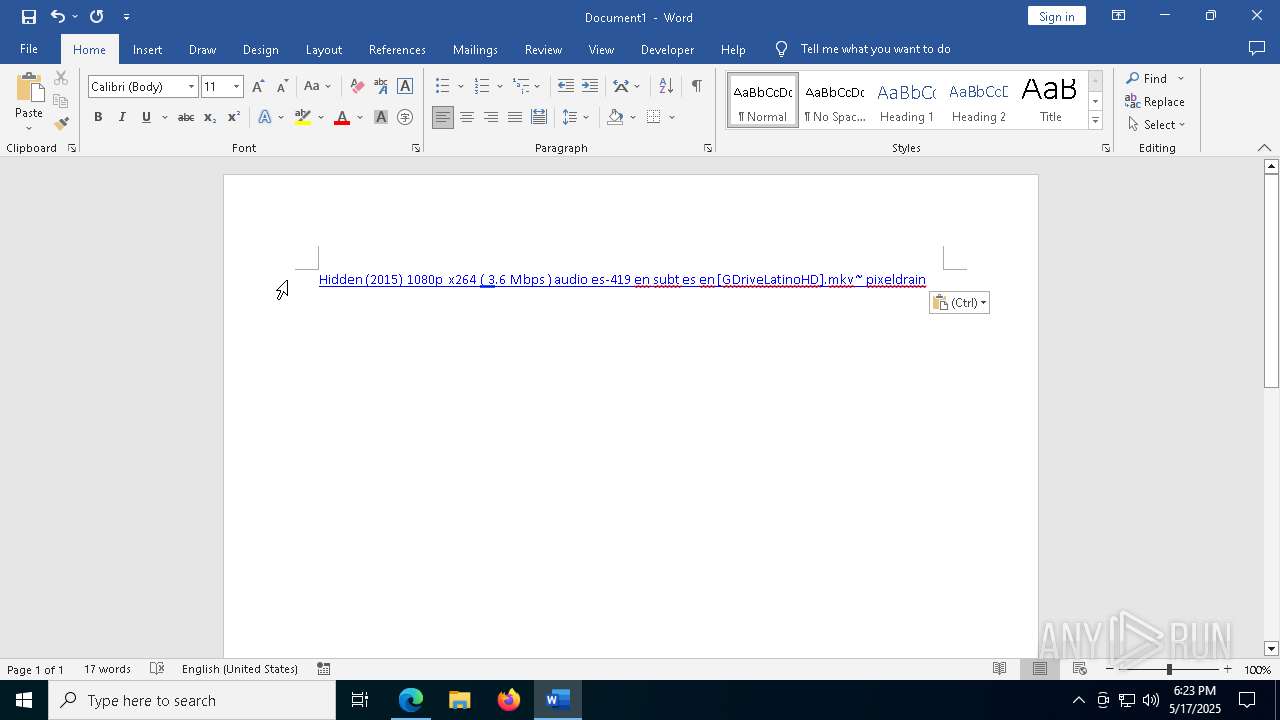
Task: Expand the Bullets list dropdown
Action: (460, 87)
